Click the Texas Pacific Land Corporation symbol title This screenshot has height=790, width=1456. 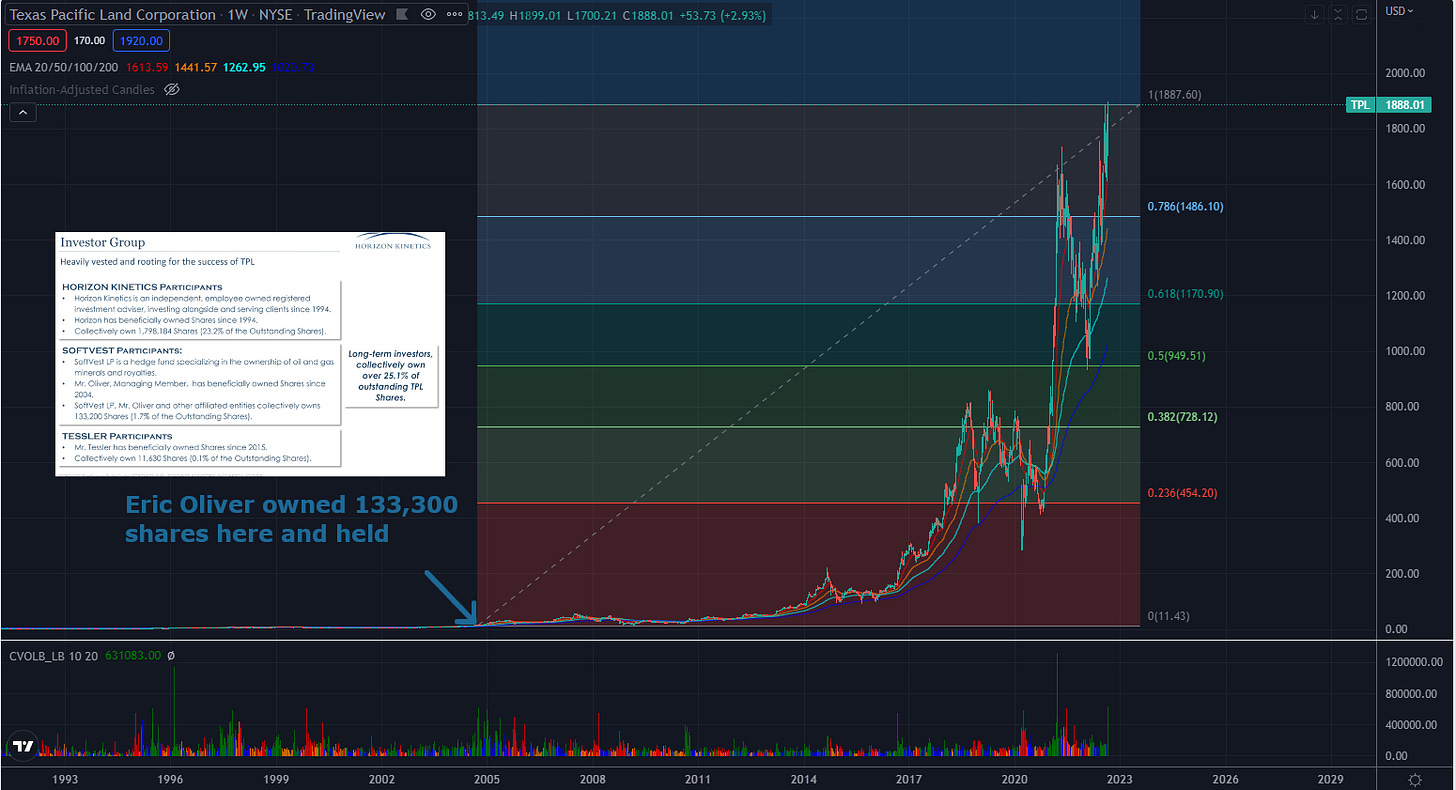coord(112,14)
